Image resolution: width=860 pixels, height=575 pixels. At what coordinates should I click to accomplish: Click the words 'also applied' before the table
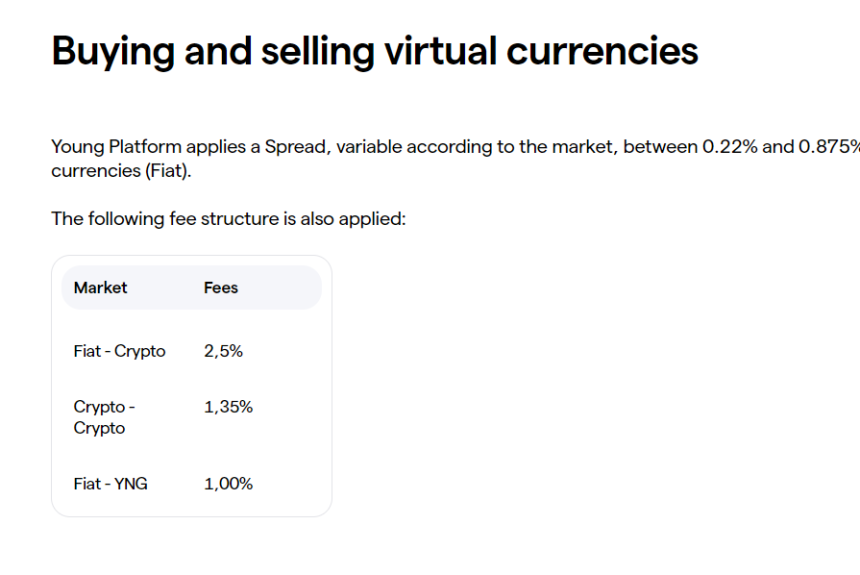point(353,219)
